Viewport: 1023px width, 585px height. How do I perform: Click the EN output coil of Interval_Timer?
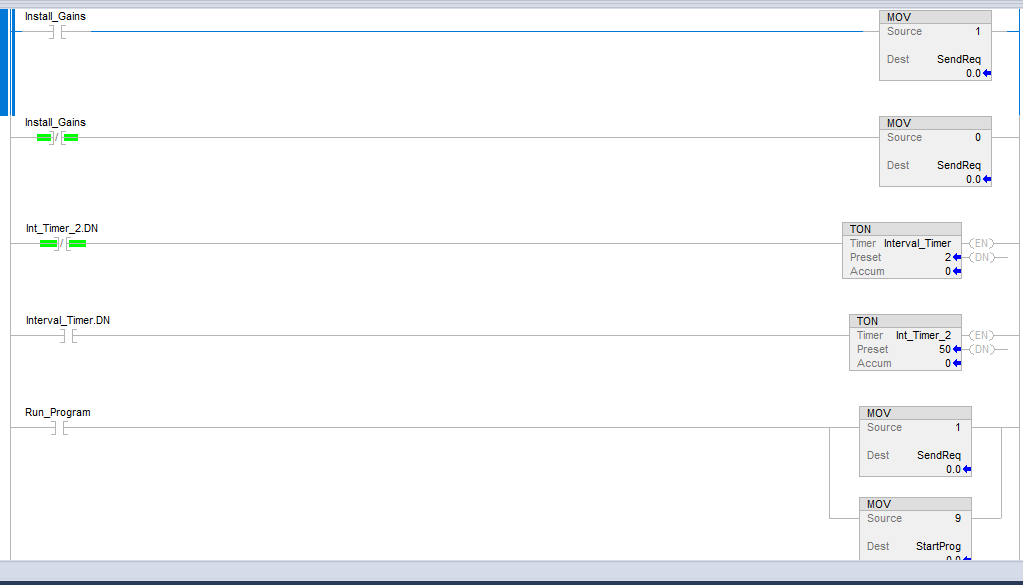tap(980, 243)
